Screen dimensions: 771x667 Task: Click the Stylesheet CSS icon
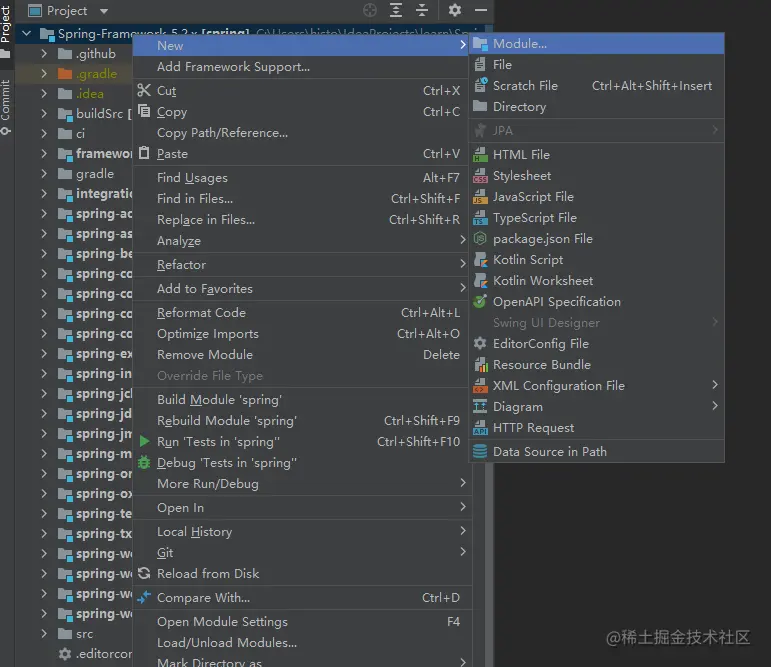tap(480, 176)
